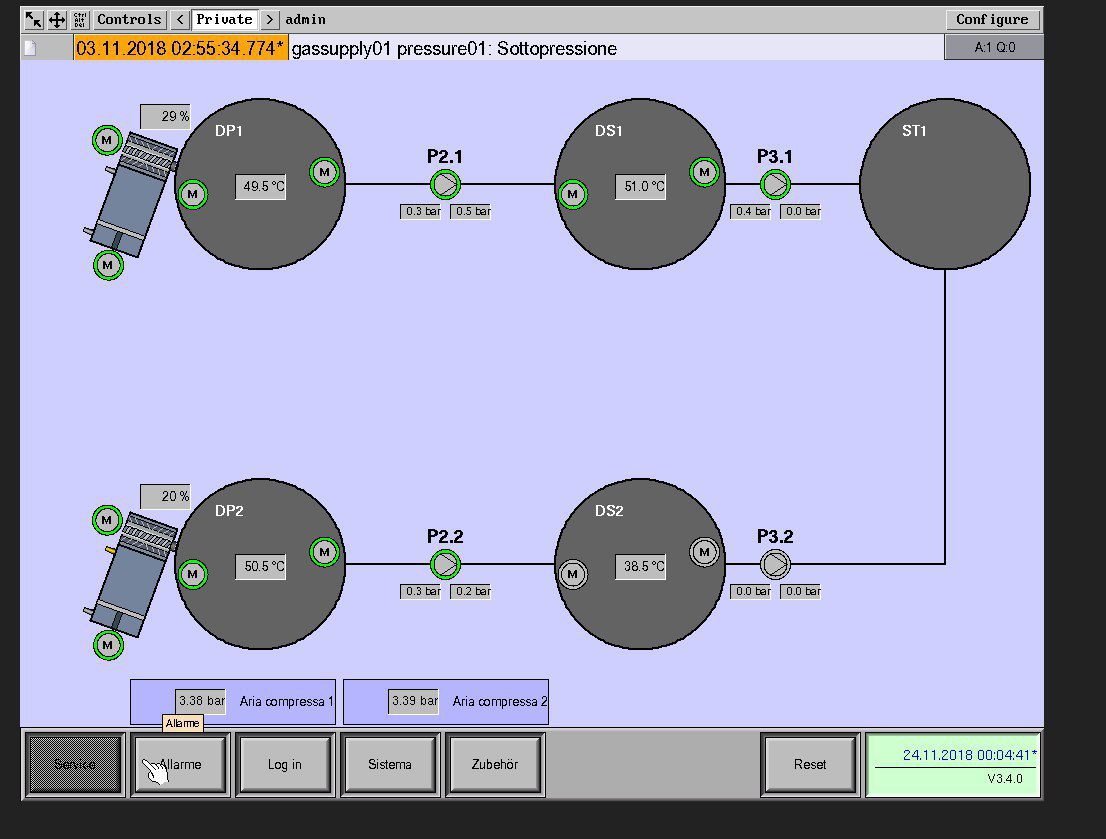Click the 49.5 °C temperature field
The image size is (1106, 839).
(x=261, y=186)
